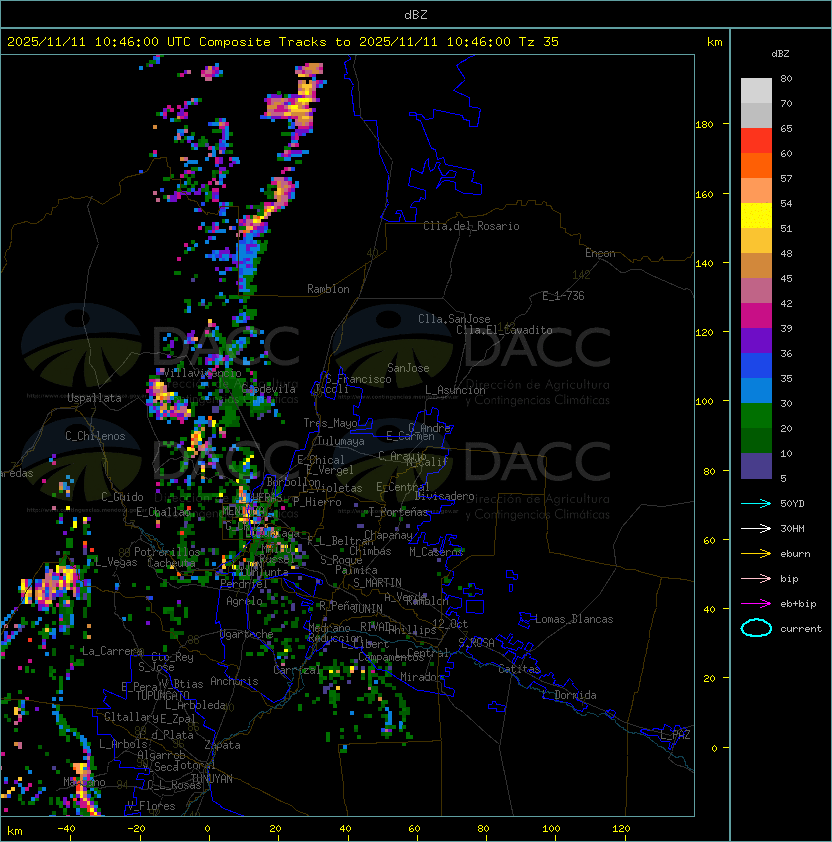Image resolution: width=832 pixels, height=842 pixels.
Task: Click the Uspallata map label
Action: (94, 398)
